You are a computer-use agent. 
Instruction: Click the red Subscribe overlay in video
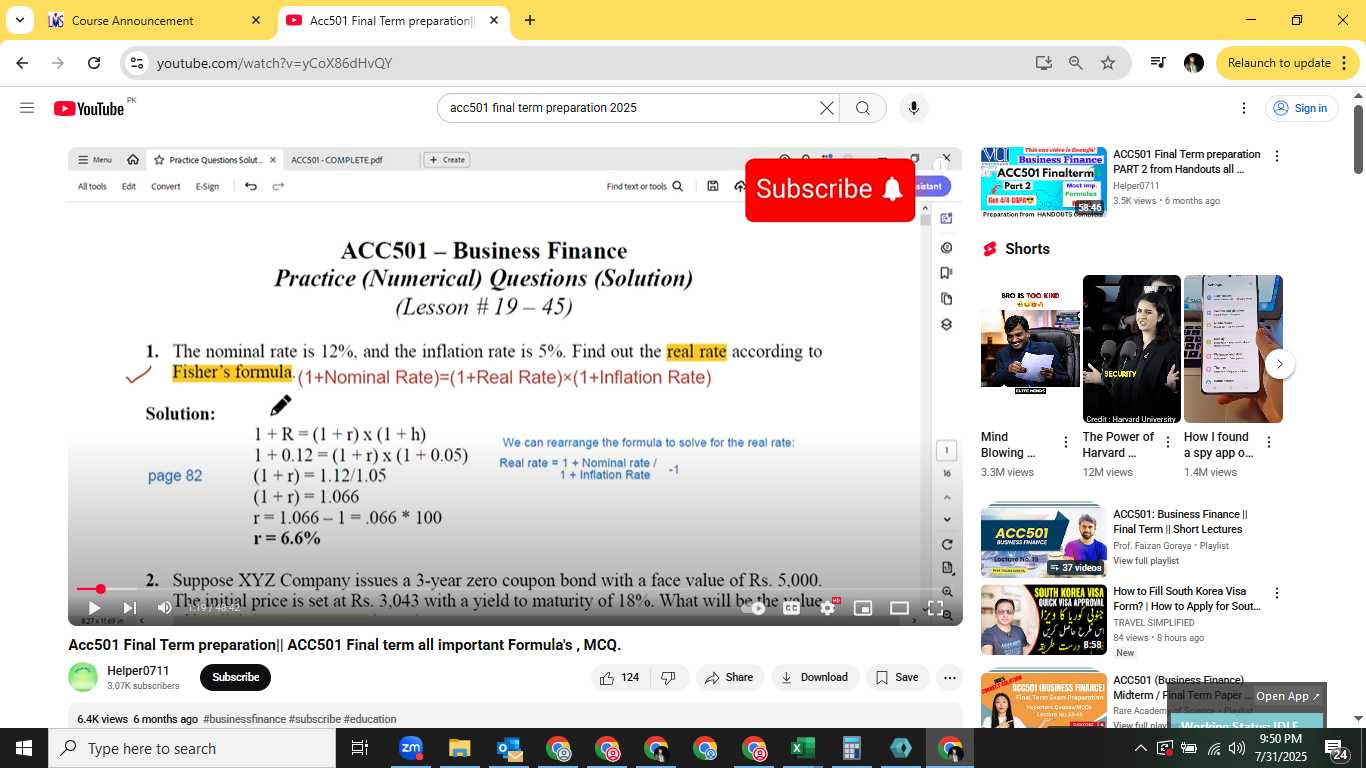point(830,189)
